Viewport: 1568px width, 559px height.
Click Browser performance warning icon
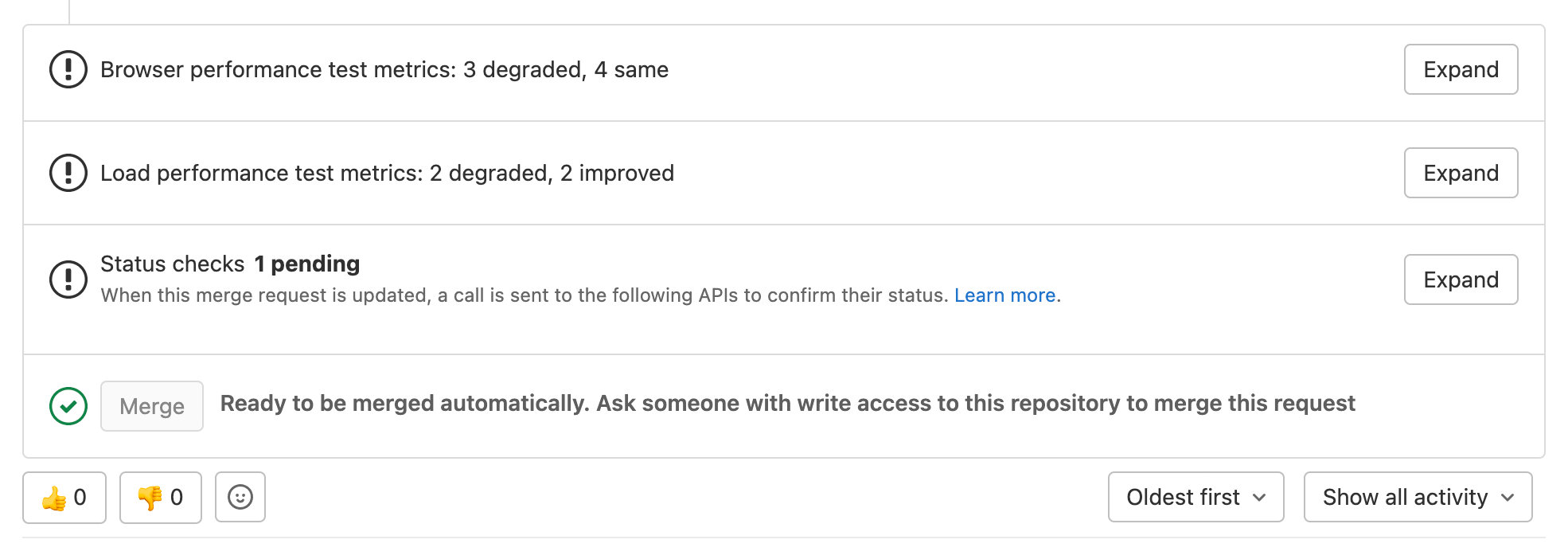tap(68, 69)
